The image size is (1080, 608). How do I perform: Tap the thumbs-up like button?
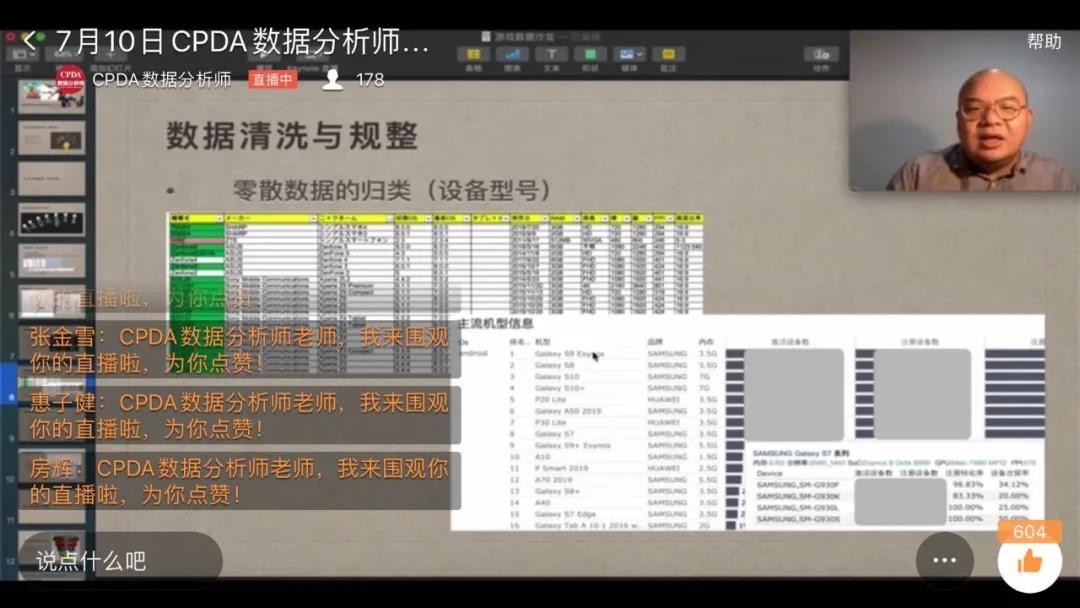pos(1030,563)
